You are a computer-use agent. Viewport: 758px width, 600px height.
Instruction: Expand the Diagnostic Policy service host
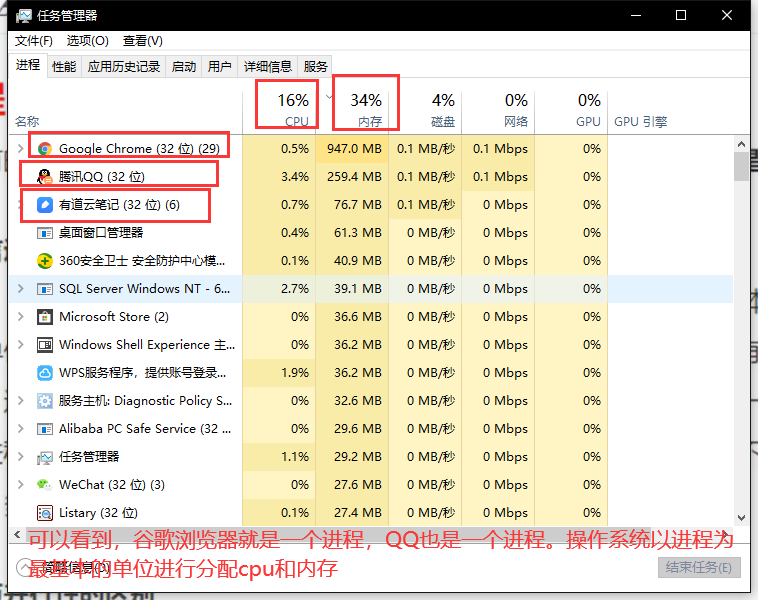click(x=20, y=401)
